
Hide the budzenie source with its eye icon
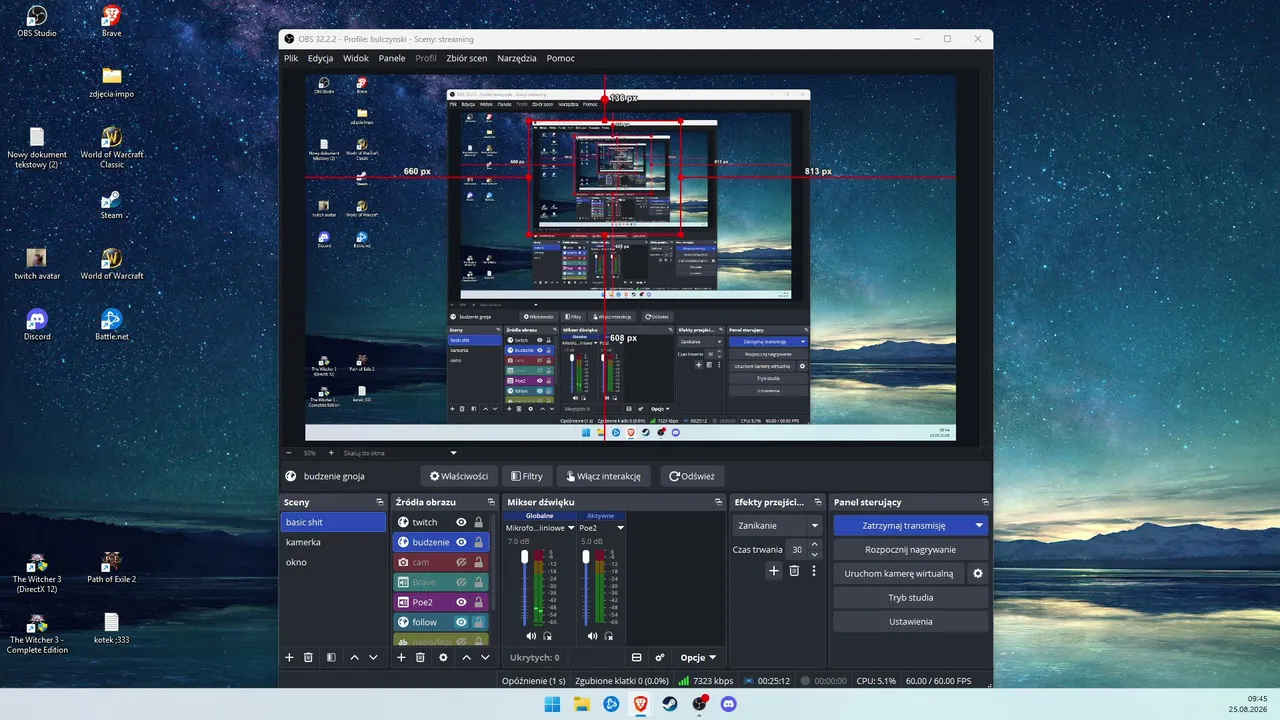point(461,542)
